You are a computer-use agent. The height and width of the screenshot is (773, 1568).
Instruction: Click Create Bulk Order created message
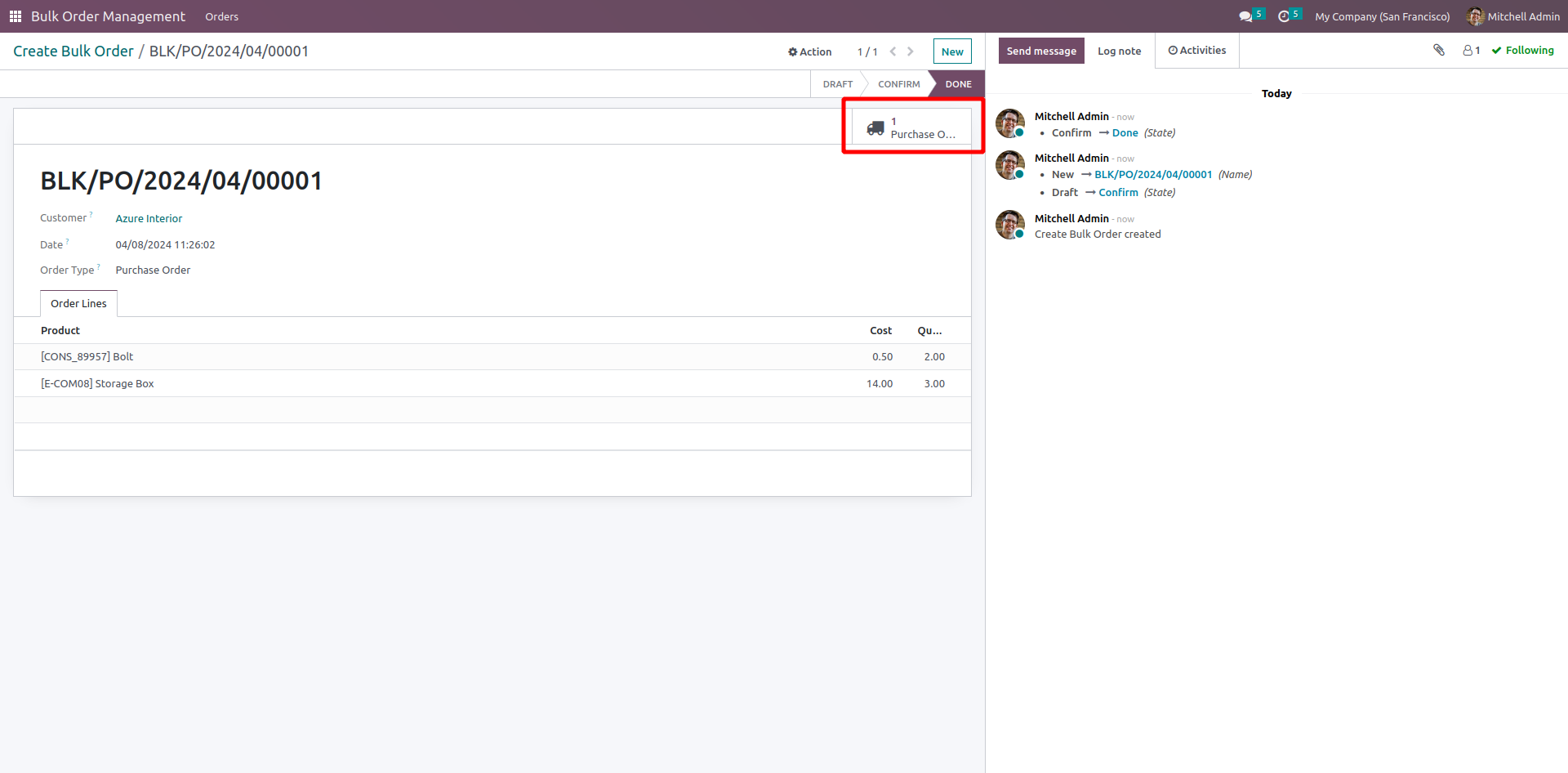pos(1098,235)
